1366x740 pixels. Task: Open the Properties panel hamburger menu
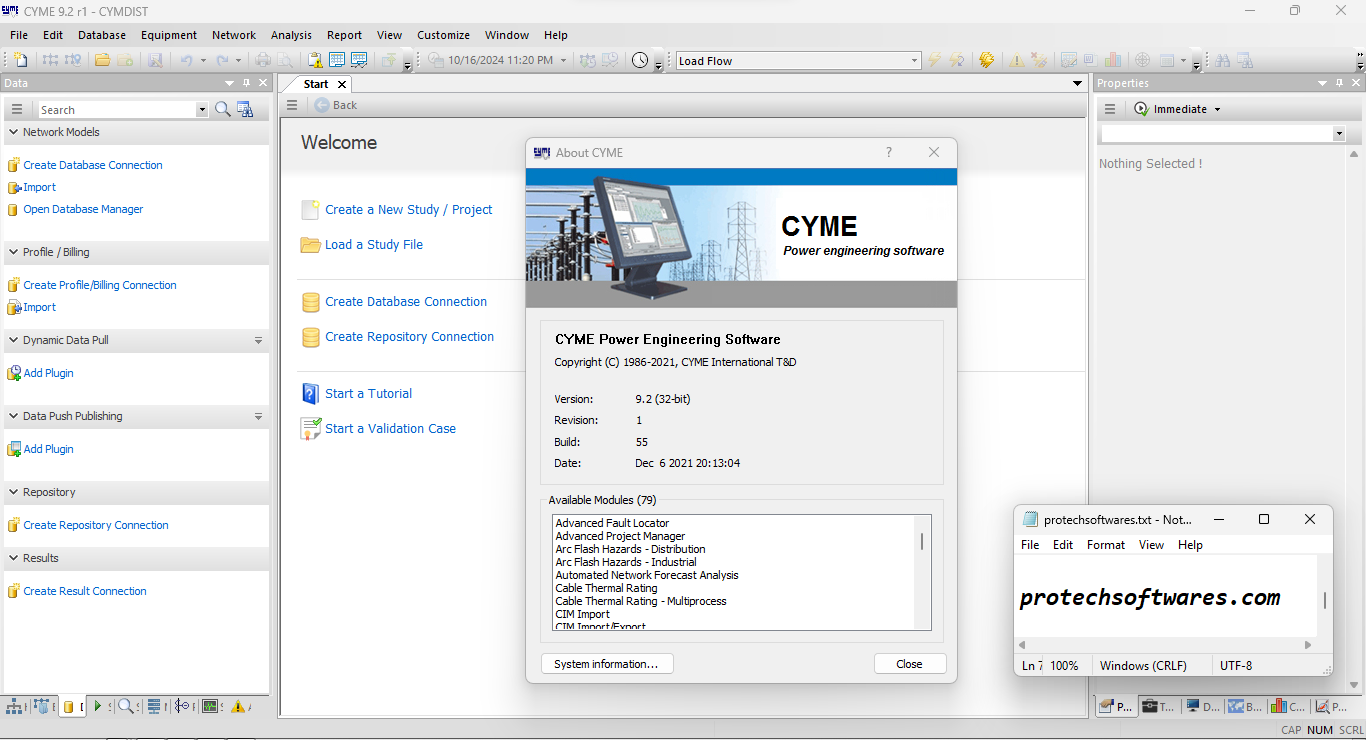pyautogui.click(x=1109, y=109)
